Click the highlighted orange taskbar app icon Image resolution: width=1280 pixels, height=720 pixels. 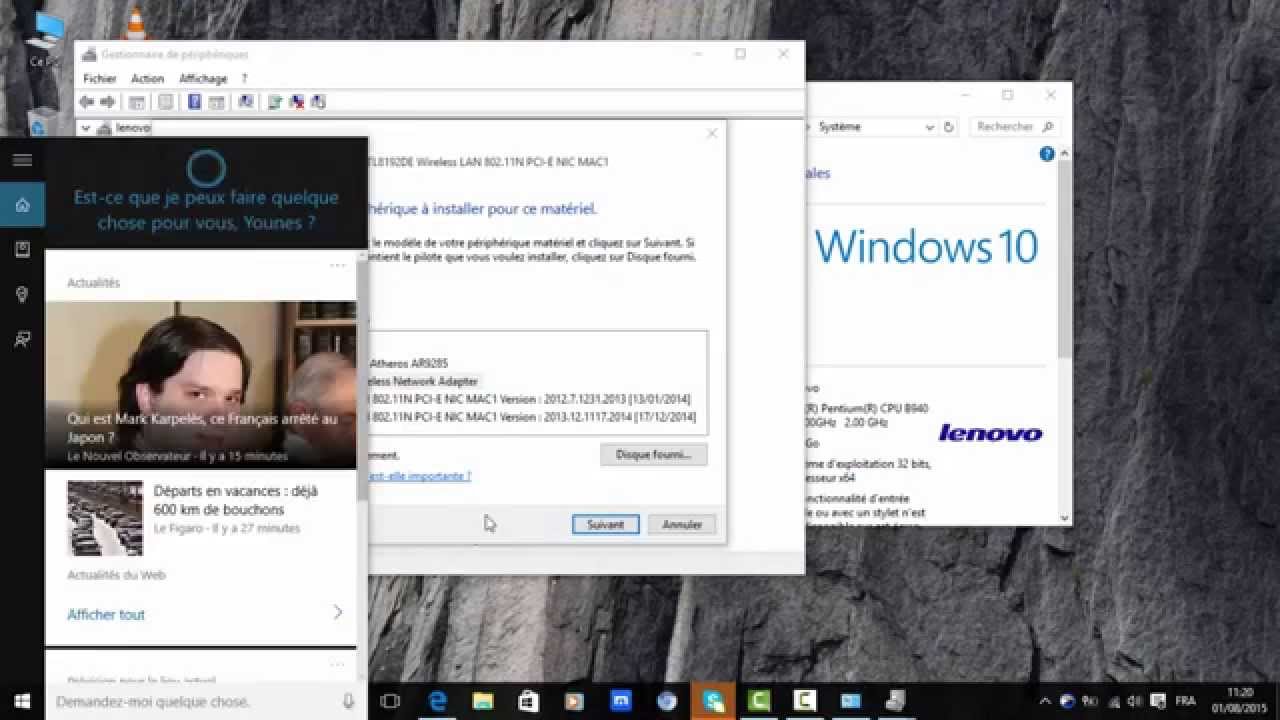pos(713,701)
